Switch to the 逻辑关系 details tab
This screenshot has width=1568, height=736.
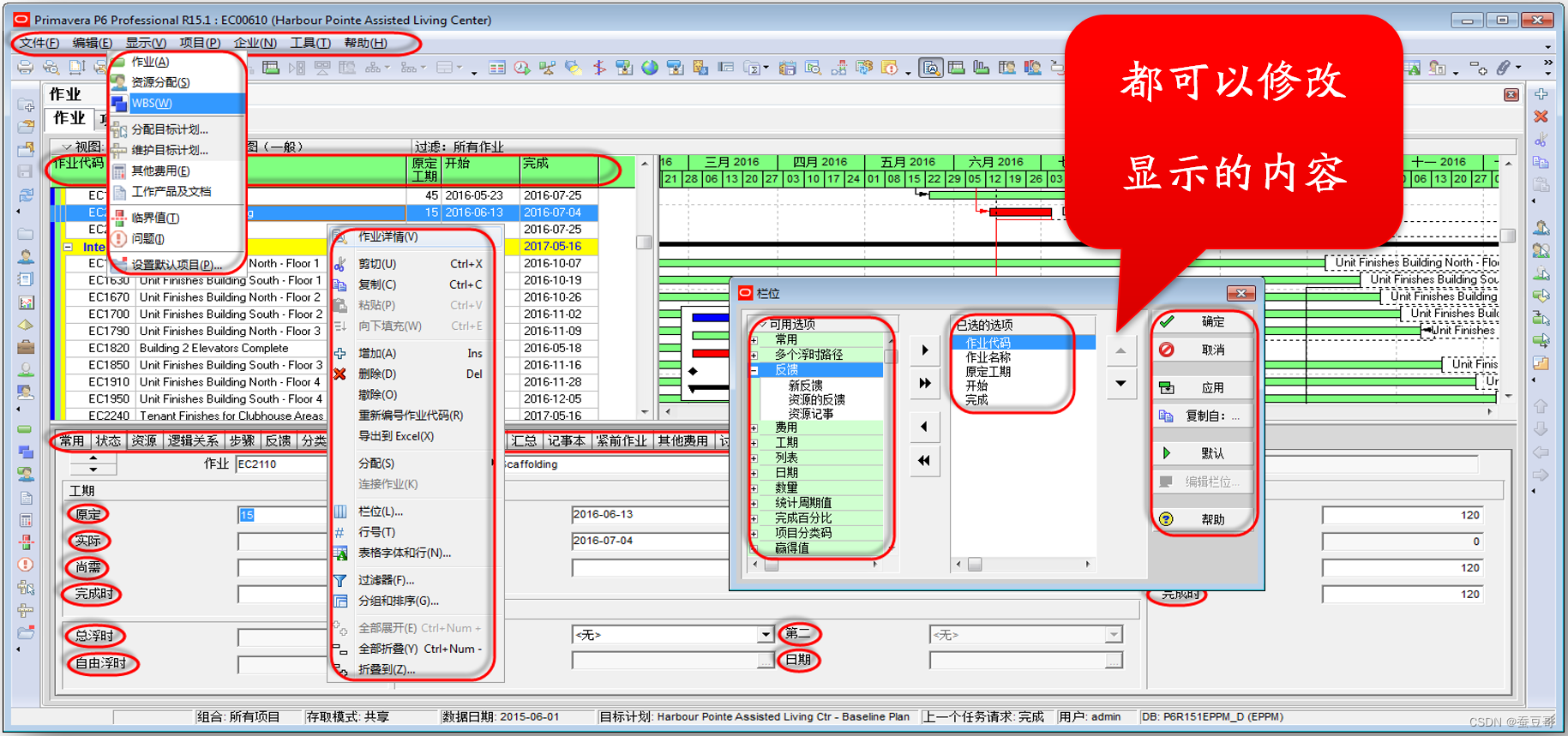[x=193, y=440]
